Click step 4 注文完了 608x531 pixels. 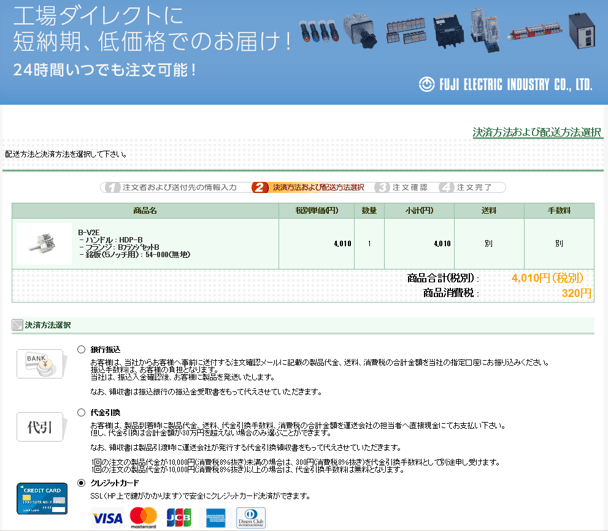pyautogui.click(x=467, y=187)
